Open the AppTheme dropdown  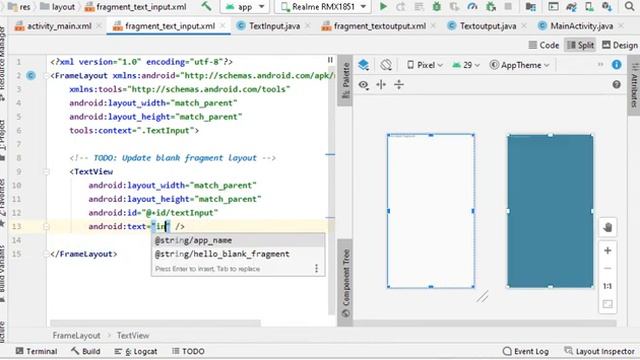(x=519, y=65)
